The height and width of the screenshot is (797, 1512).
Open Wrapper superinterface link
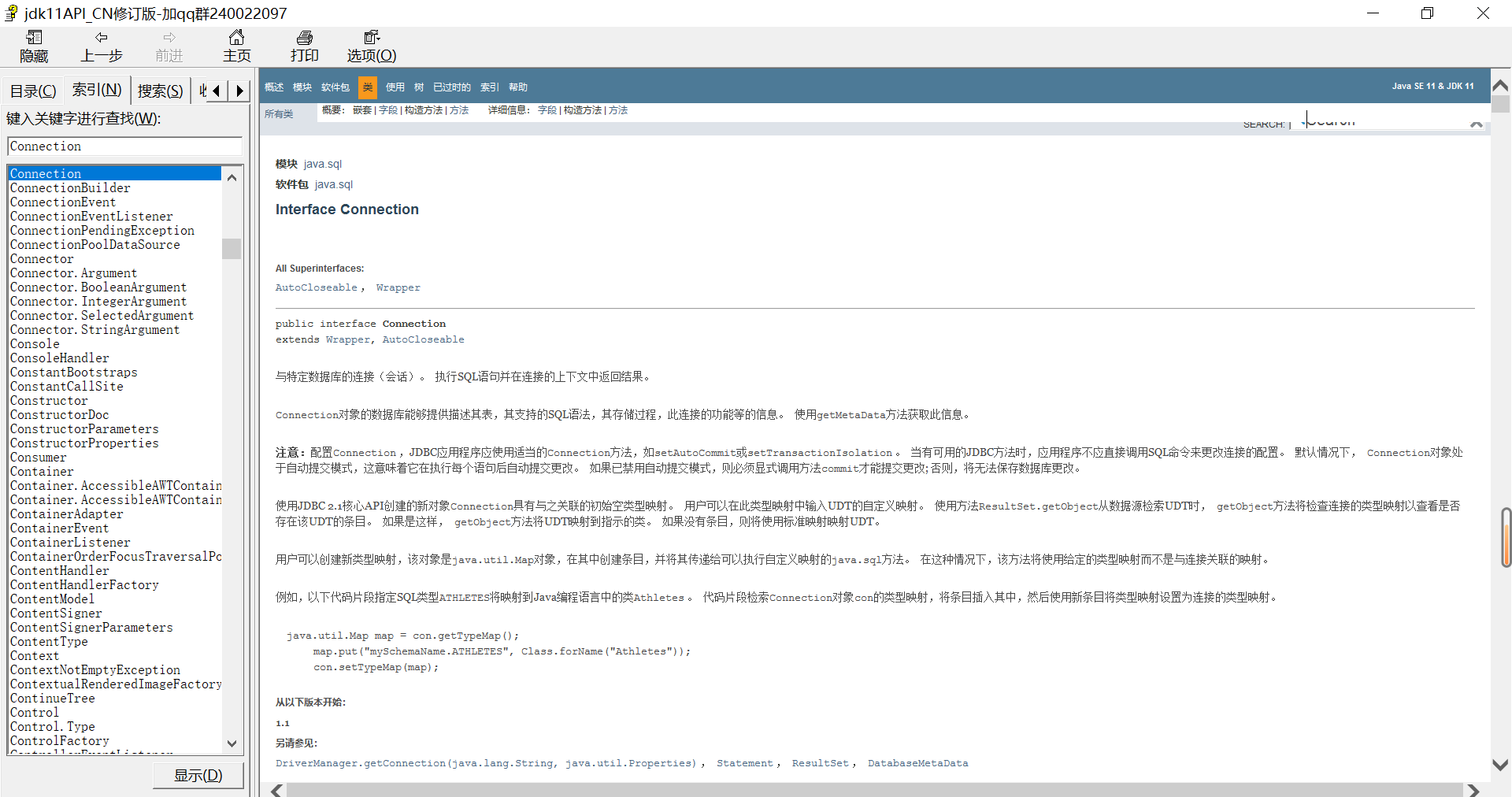398,287
